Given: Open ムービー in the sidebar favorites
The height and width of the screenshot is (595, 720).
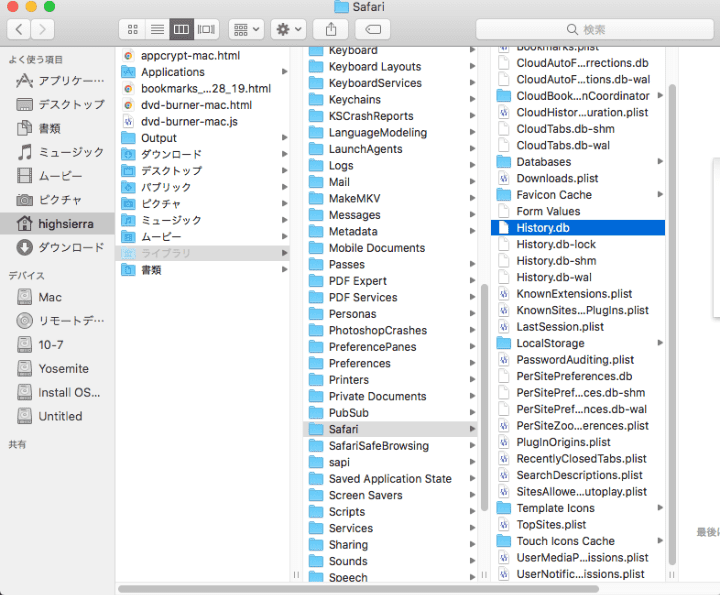Looking at the screenshot, I should tap(57, 176).
